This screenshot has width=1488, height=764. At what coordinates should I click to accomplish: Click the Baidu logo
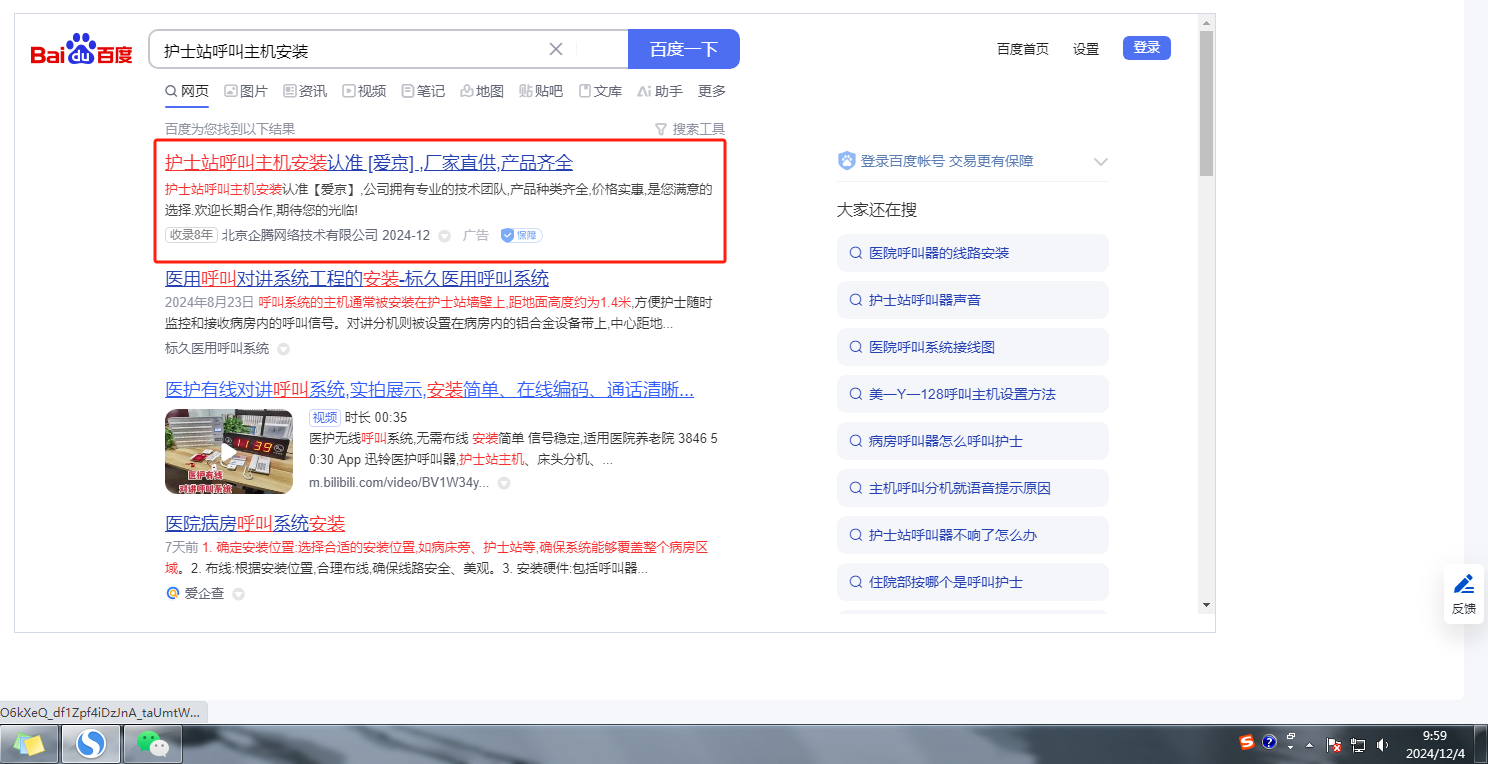click(81, 50)
